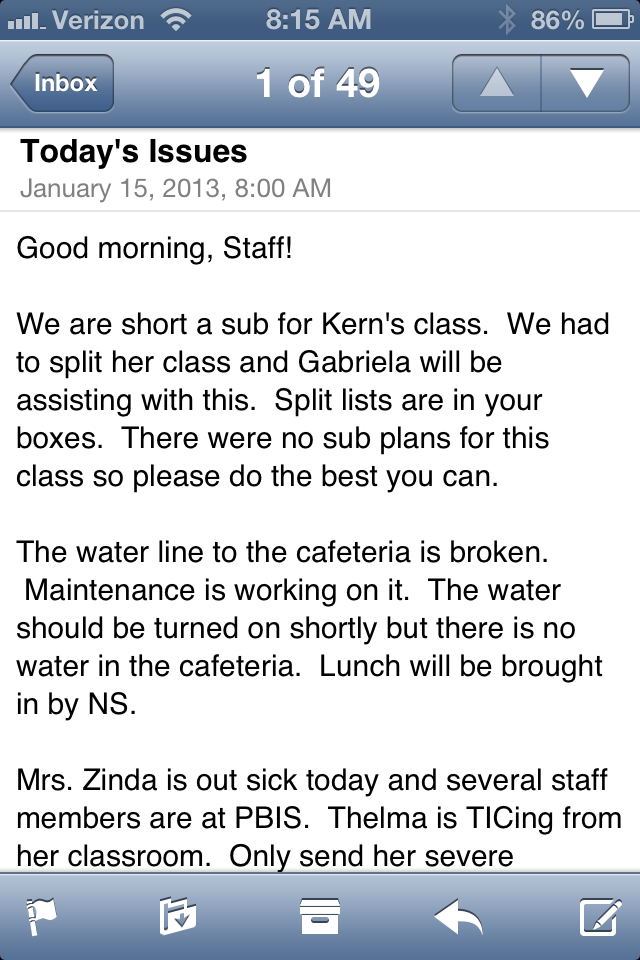Screen dimensions: 640x960
Task: Tap the Good morning, Staff! greeting
Action: 154,249
